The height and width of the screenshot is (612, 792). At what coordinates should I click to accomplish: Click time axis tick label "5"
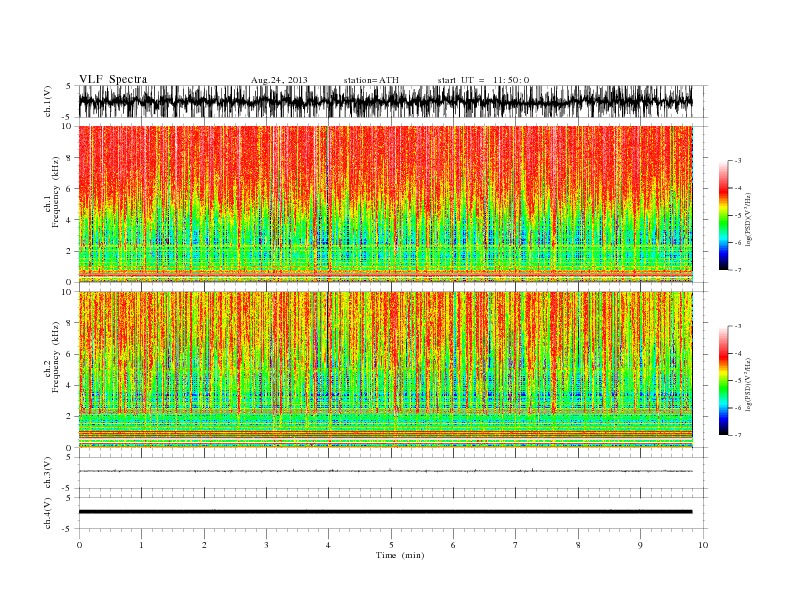click(391, 545)
